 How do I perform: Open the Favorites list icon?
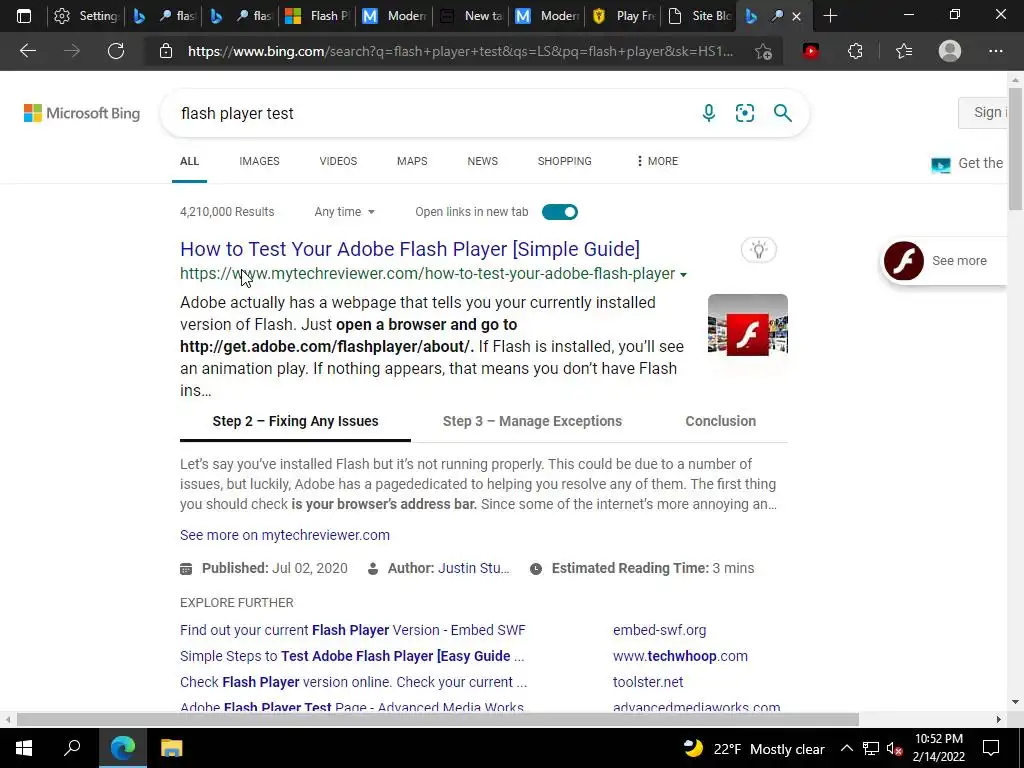(904, 51)
